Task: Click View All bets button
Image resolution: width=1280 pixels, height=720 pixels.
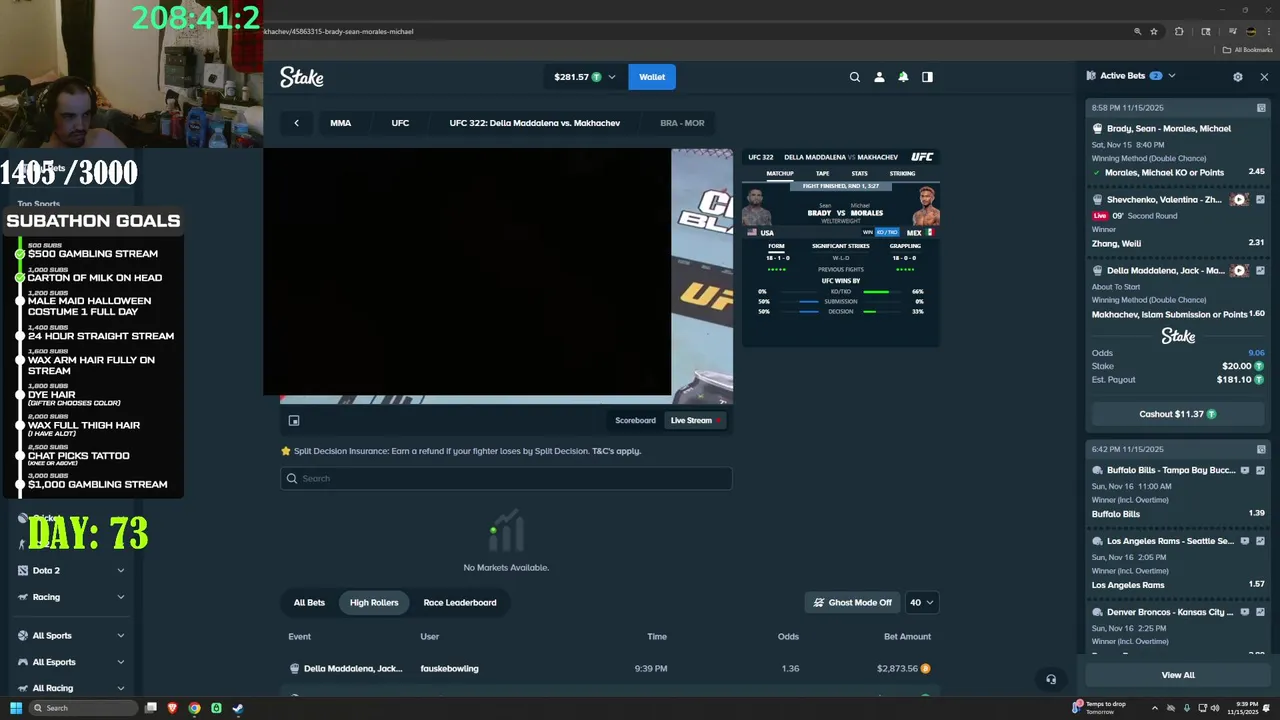Action: 1178,675
